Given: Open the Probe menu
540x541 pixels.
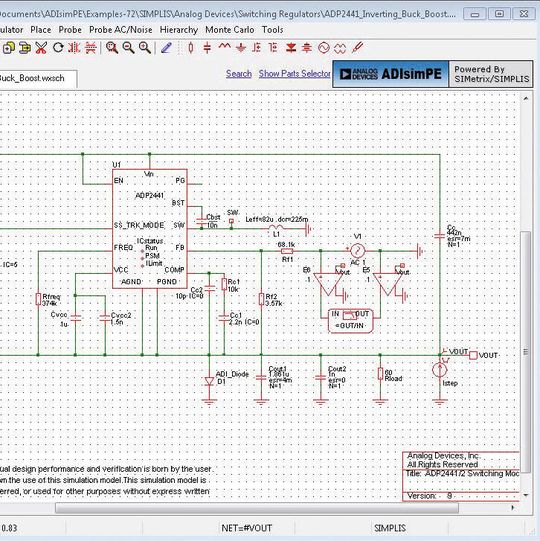Looking at the screenshot, I should [70, 30].
